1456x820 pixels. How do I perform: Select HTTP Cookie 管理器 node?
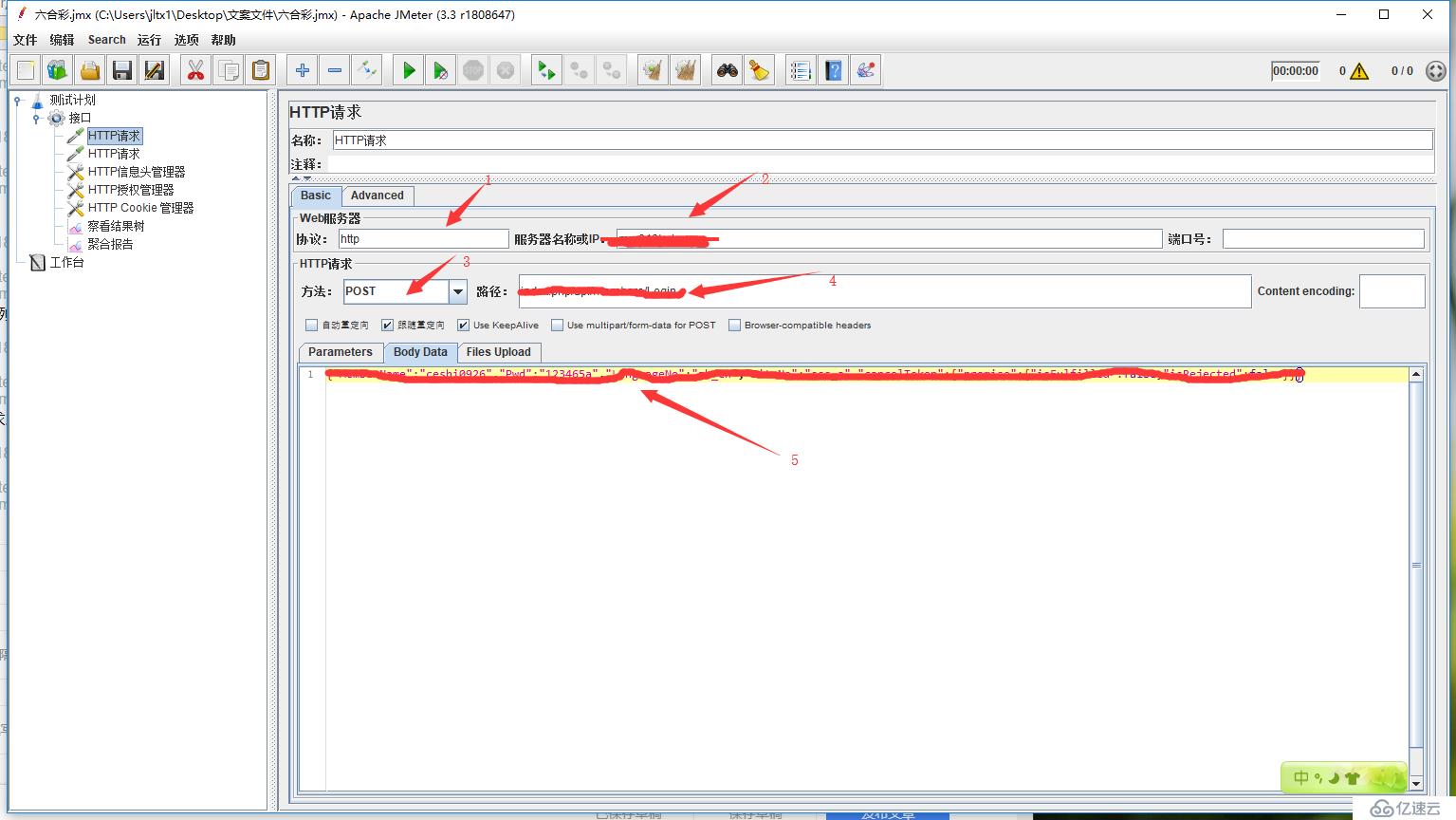140,208
